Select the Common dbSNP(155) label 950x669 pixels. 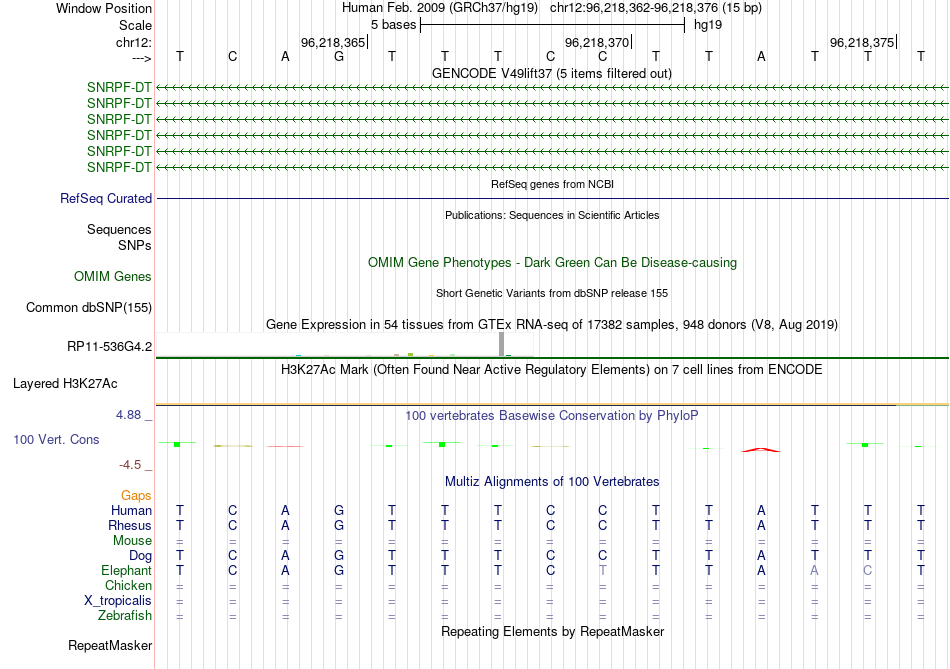coord(89,308)
